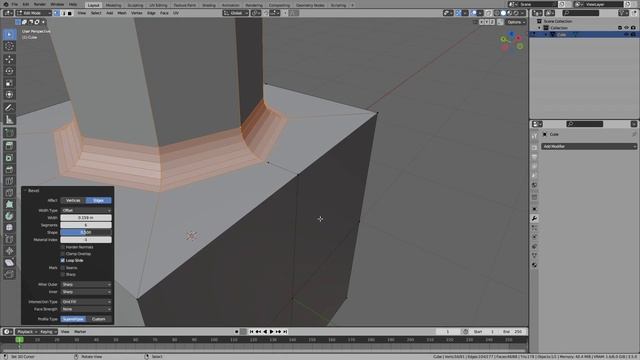640x360 pixels.
Task: Switch to the Modeling workspace tab
Action: coord(113,5)
